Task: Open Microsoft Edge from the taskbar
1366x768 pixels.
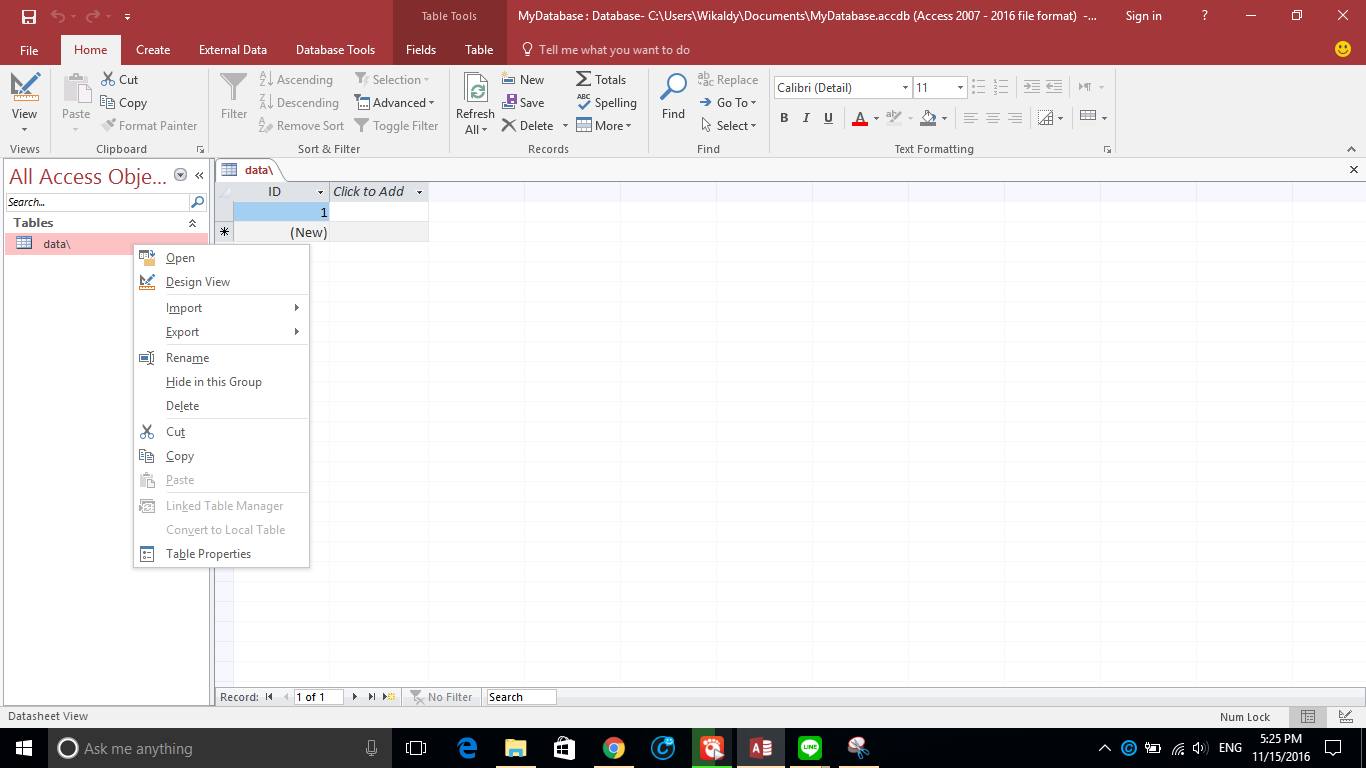Action: pos(467,748)
